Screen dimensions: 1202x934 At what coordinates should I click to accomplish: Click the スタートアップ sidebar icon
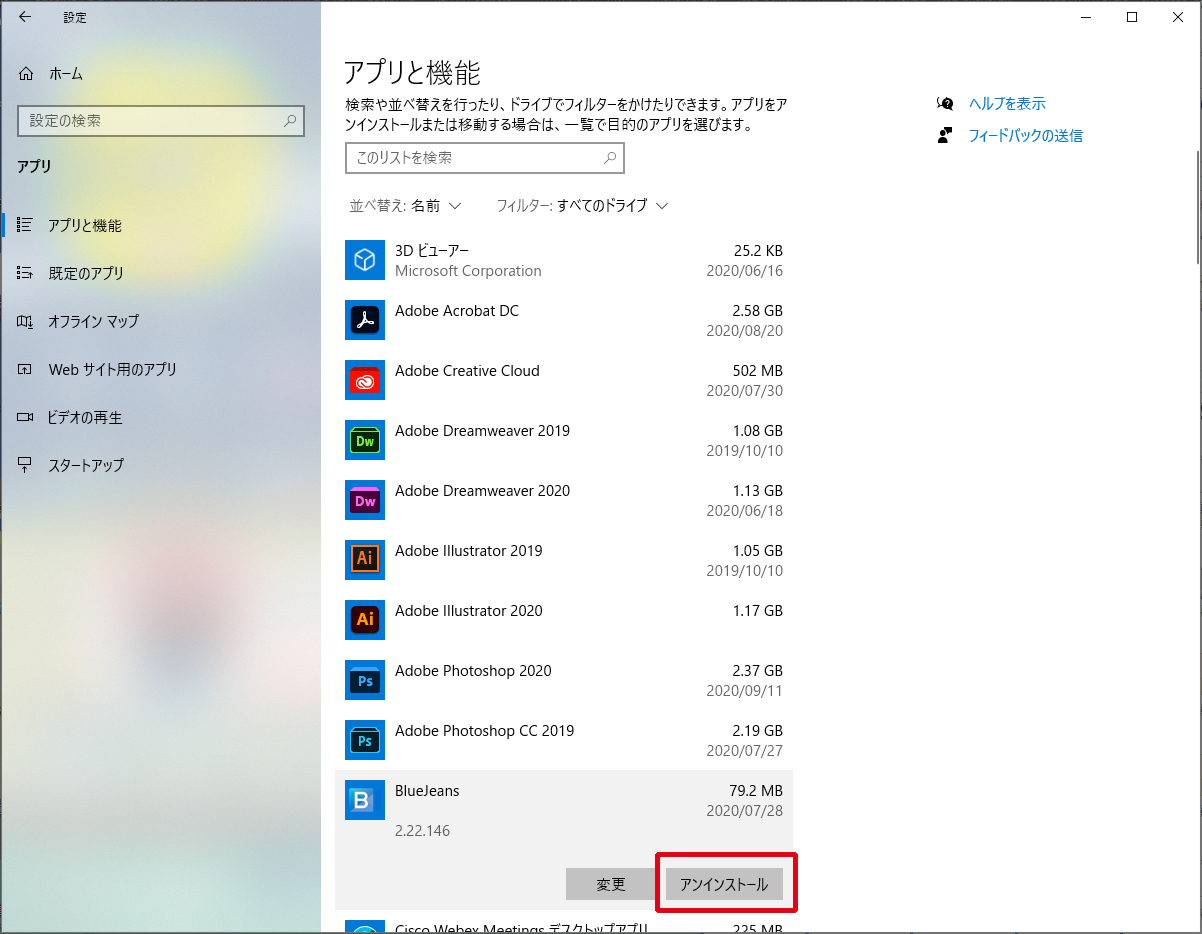26,465
